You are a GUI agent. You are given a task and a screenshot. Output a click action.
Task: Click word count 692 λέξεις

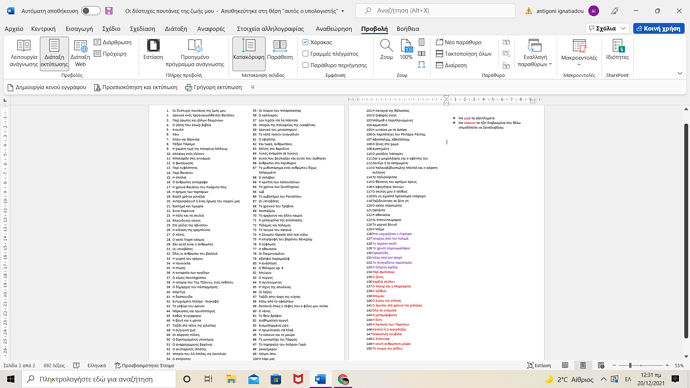click(x=54, y=366)
